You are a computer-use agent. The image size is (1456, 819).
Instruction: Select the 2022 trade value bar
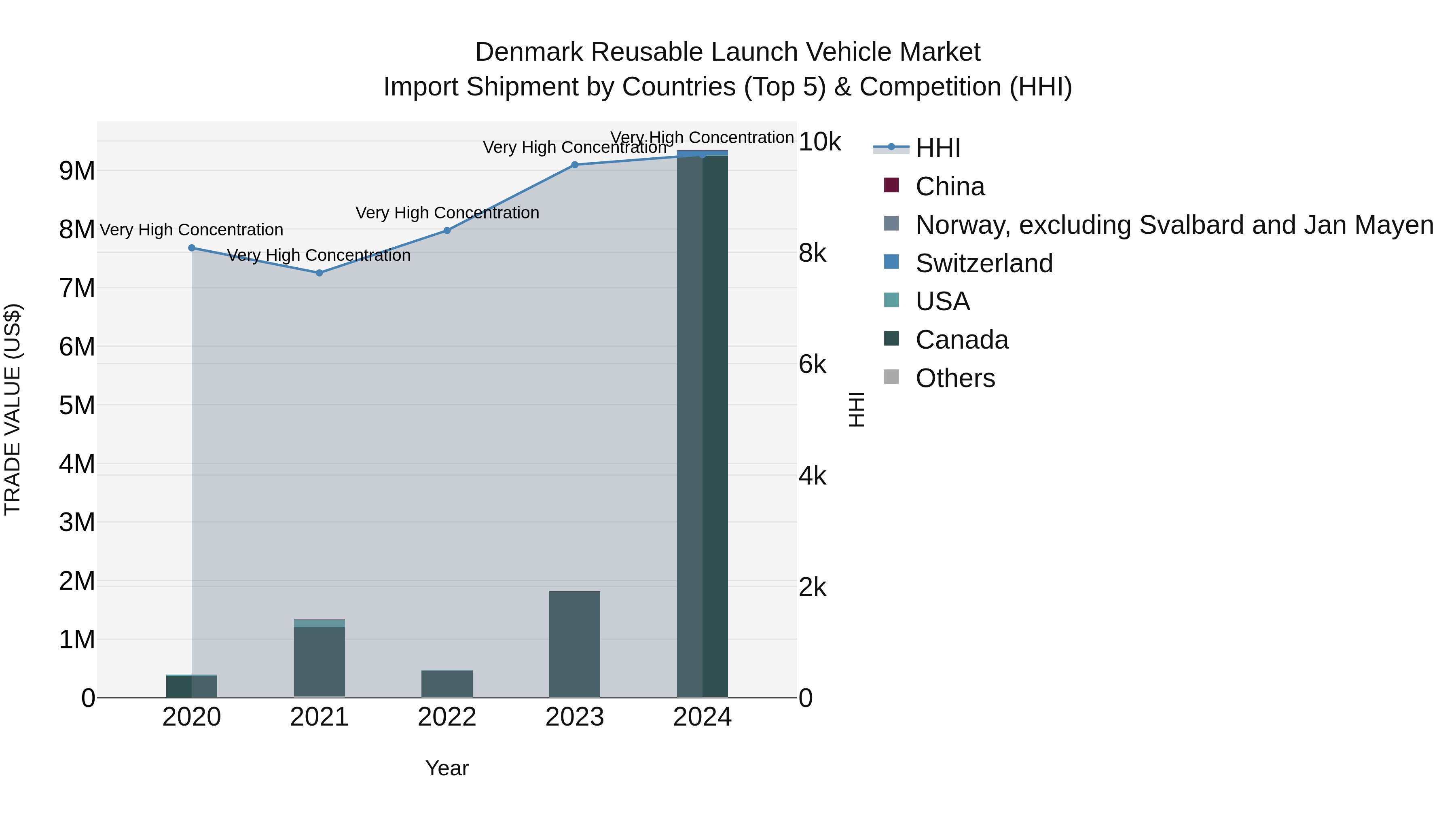[447, 684]
